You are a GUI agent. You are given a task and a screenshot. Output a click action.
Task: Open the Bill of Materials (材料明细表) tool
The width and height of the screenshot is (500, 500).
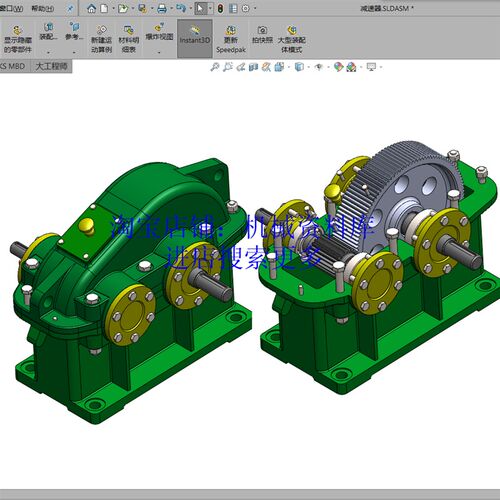coord(129,39)
